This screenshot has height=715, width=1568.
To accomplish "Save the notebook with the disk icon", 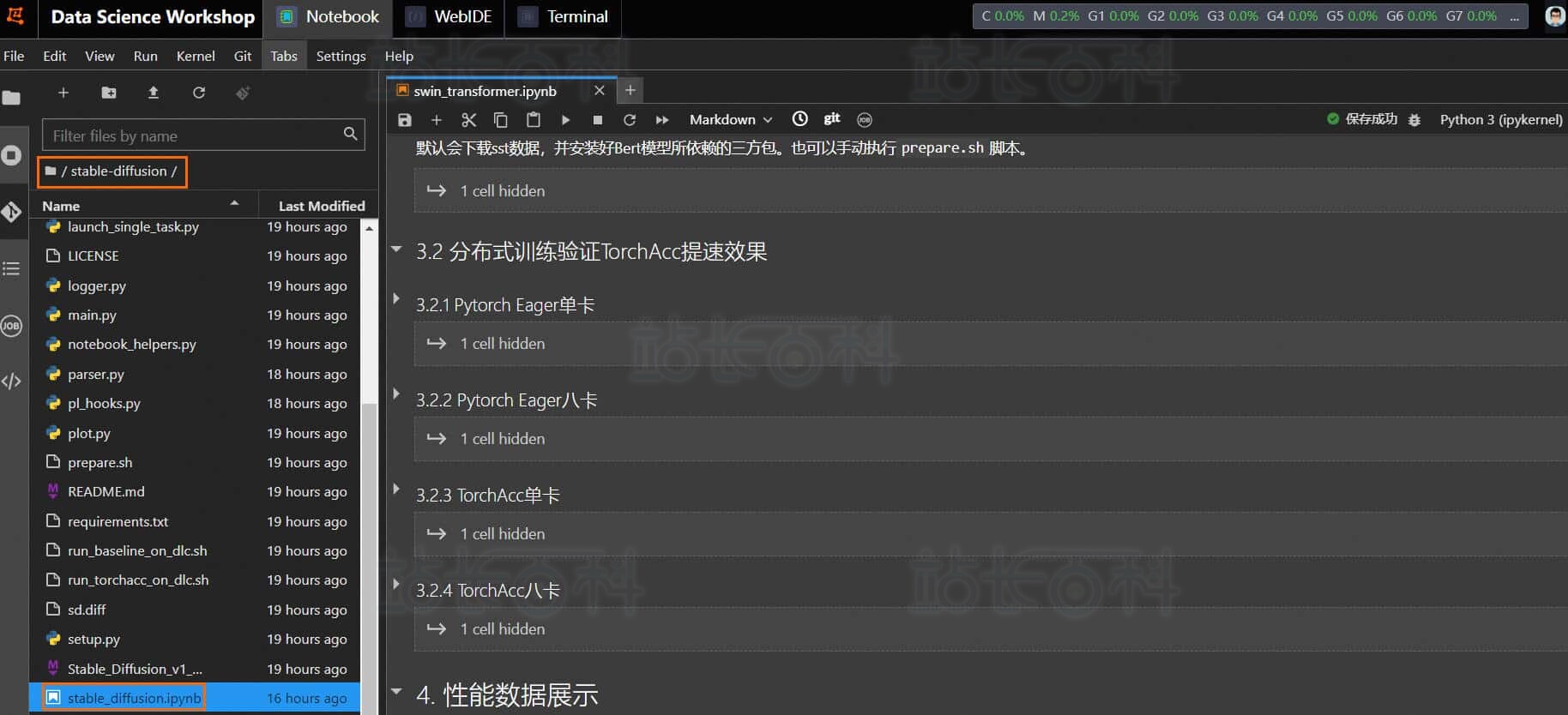I will tap(405, 120).
